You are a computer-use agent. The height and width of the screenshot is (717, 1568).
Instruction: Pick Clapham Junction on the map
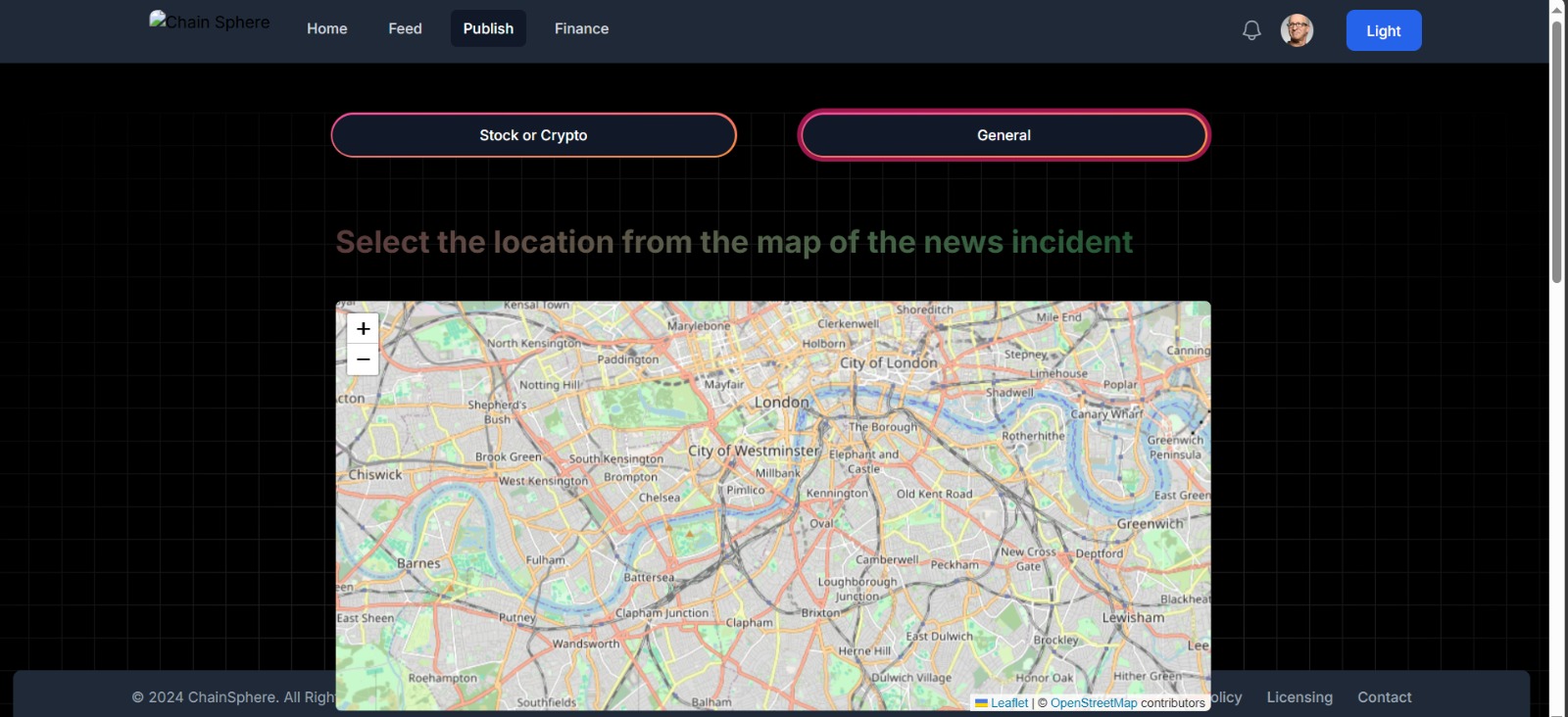point(661,613)
